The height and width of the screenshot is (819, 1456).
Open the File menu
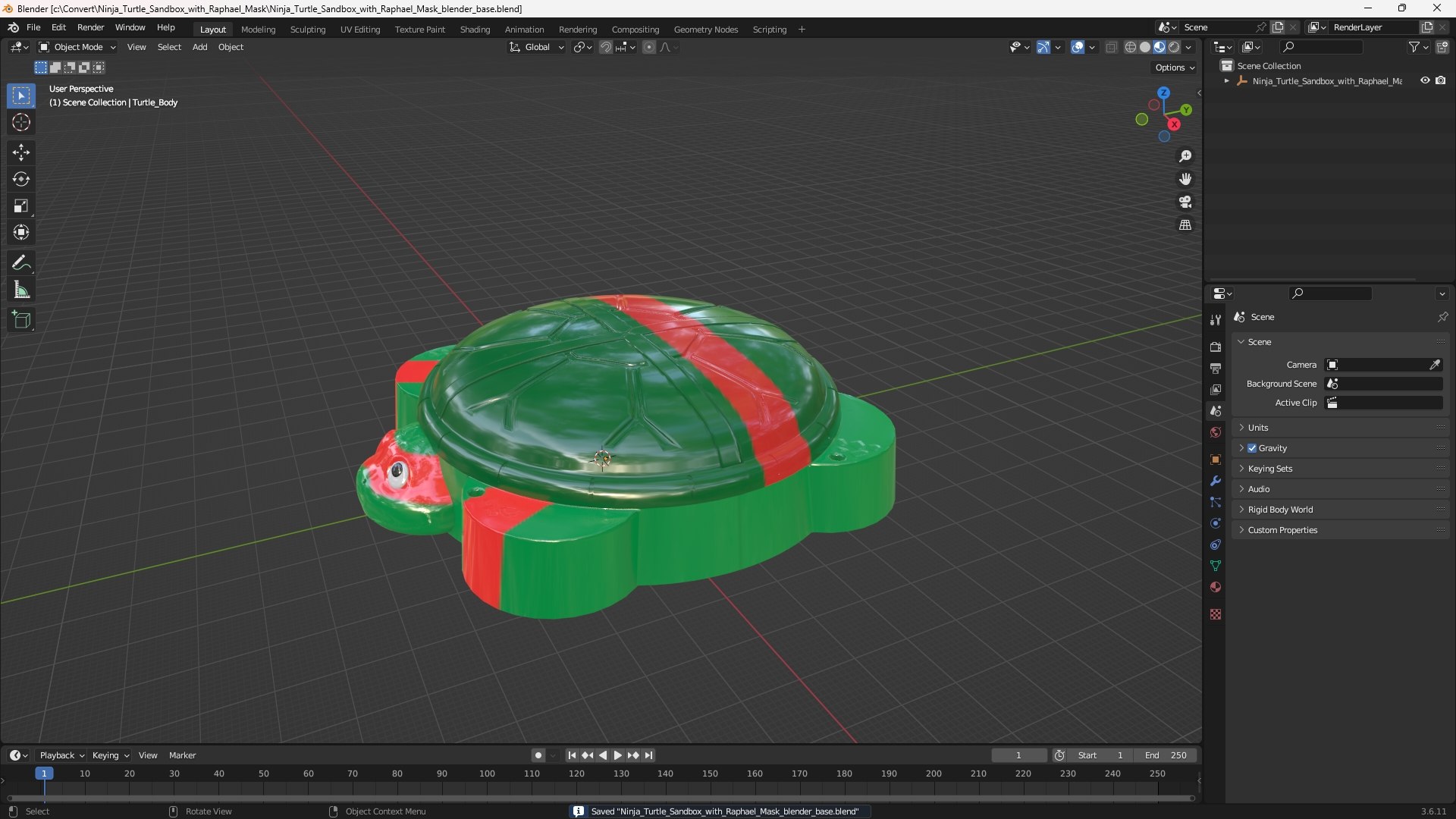click(33, 27)
